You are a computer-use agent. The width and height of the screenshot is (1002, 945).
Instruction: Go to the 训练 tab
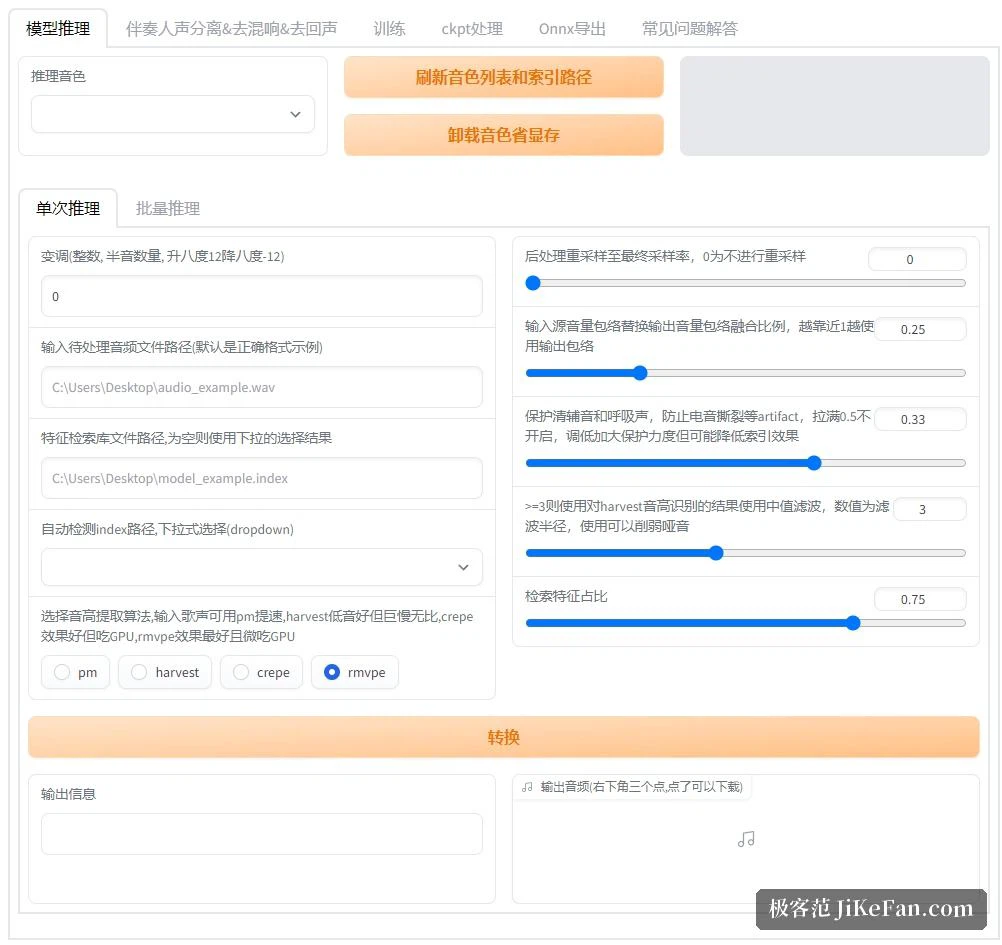pyautogui.click(x=389, y=29)
